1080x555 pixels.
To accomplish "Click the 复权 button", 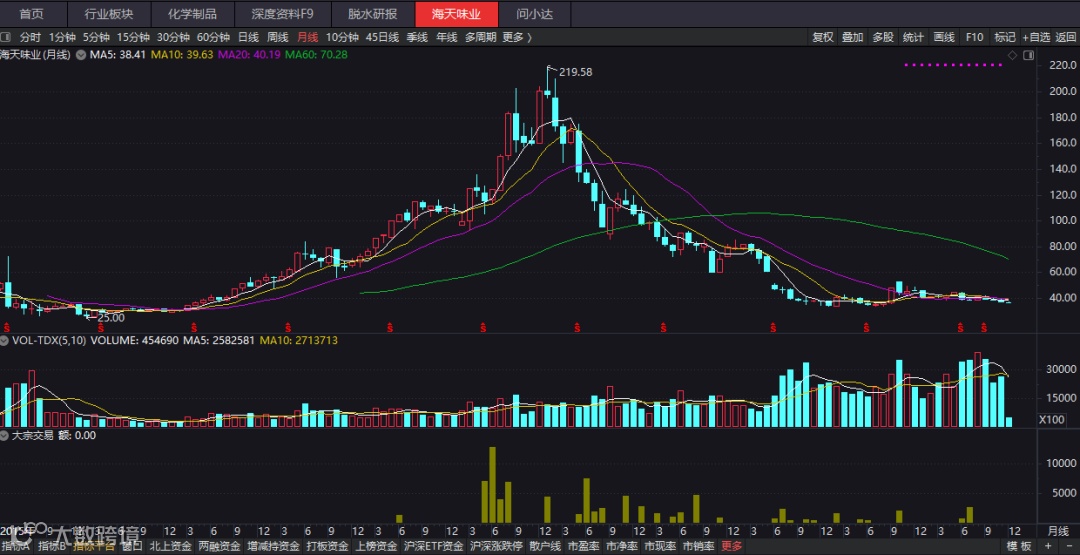I will (822, 37).
